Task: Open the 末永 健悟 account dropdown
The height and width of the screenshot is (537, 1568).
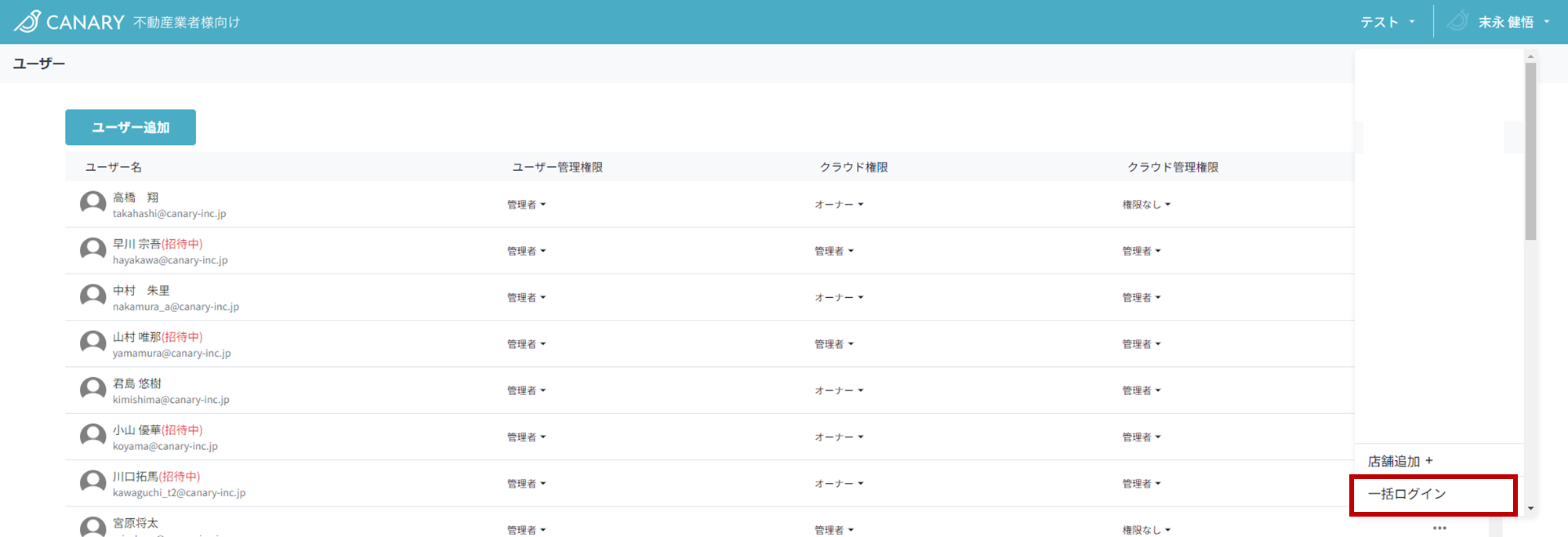Action: pos(1514,22)
